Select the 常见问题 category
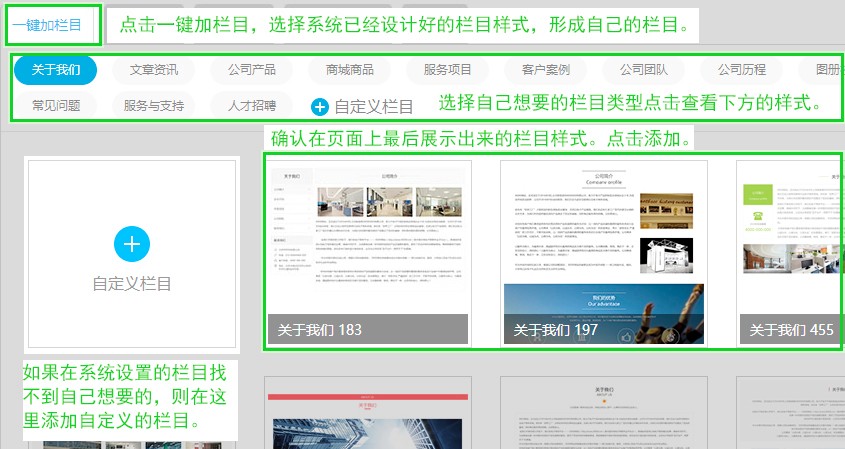The height and width of the screenshot is (449, 845). coord(56,105)
